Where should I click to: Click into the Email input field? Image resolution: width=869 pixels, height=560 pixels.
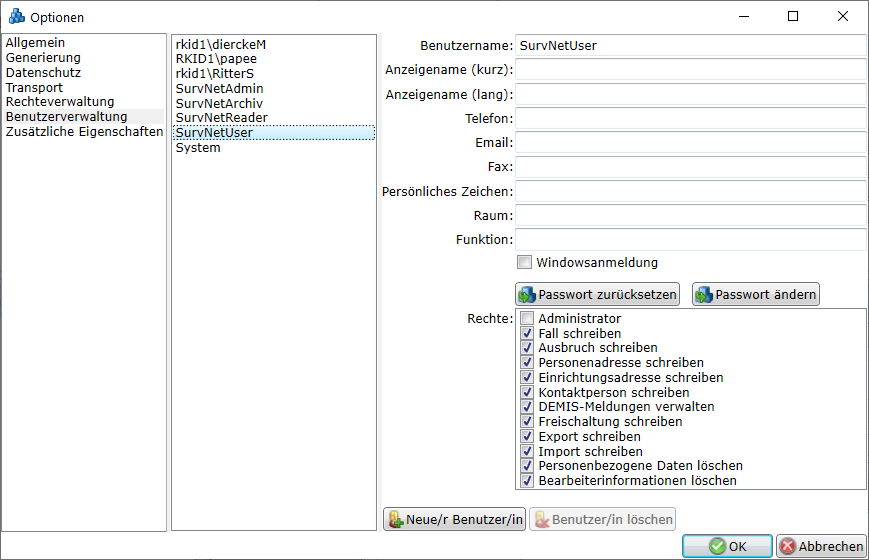[690, 143]
